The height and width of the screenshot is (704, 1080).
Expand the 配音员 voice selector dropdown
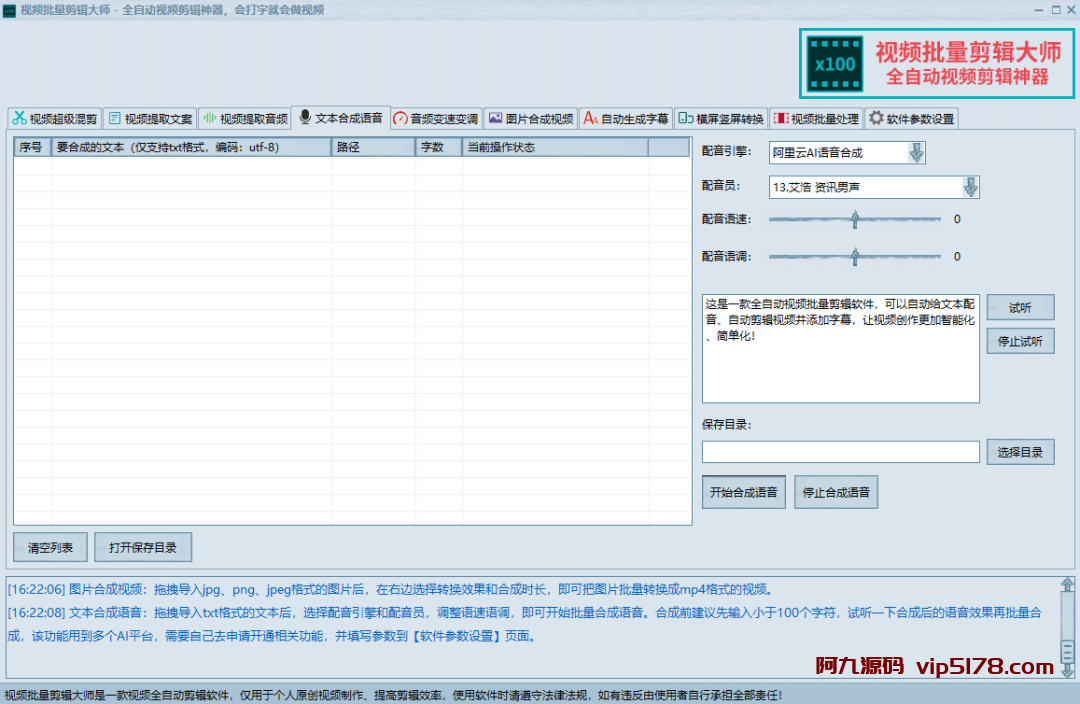coord(969,187)
